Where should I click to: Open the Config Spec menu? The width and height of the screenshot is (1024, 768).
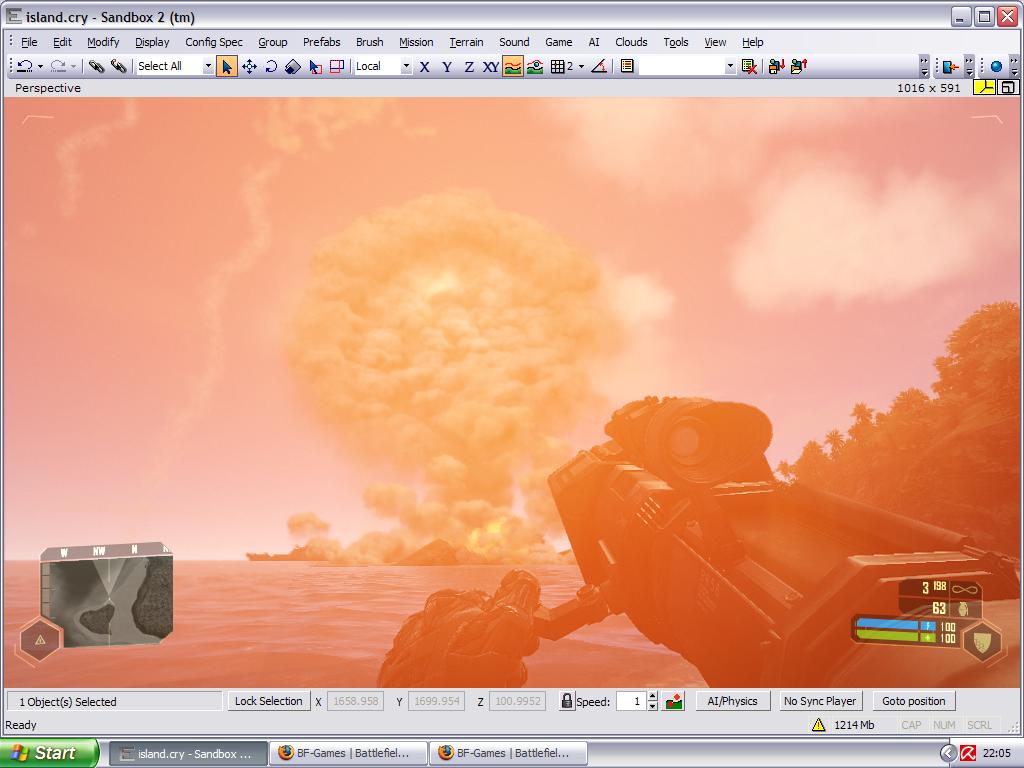(214, 42)
